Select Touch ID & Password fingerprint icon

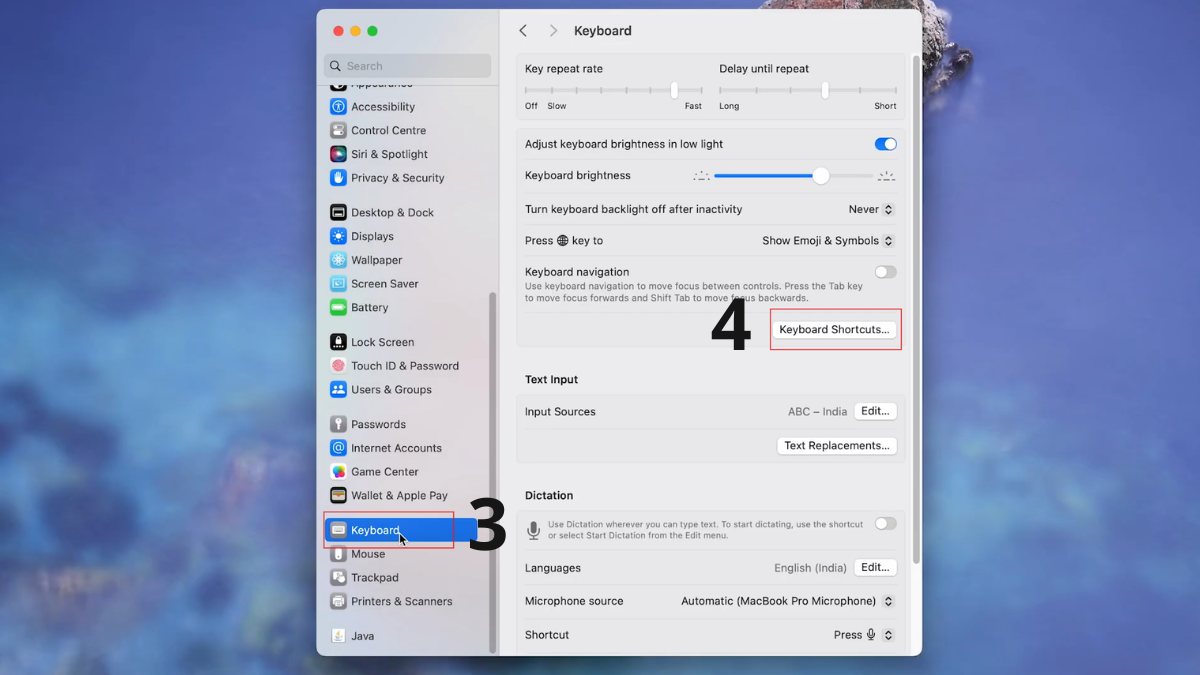pos(338,366)
